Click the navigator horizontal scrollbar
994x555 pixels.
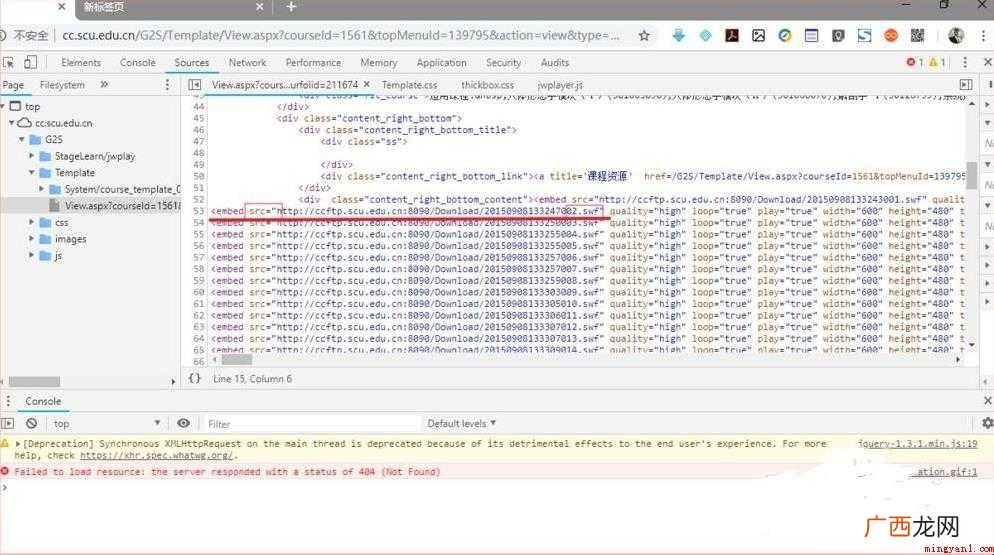pos(34,381)
